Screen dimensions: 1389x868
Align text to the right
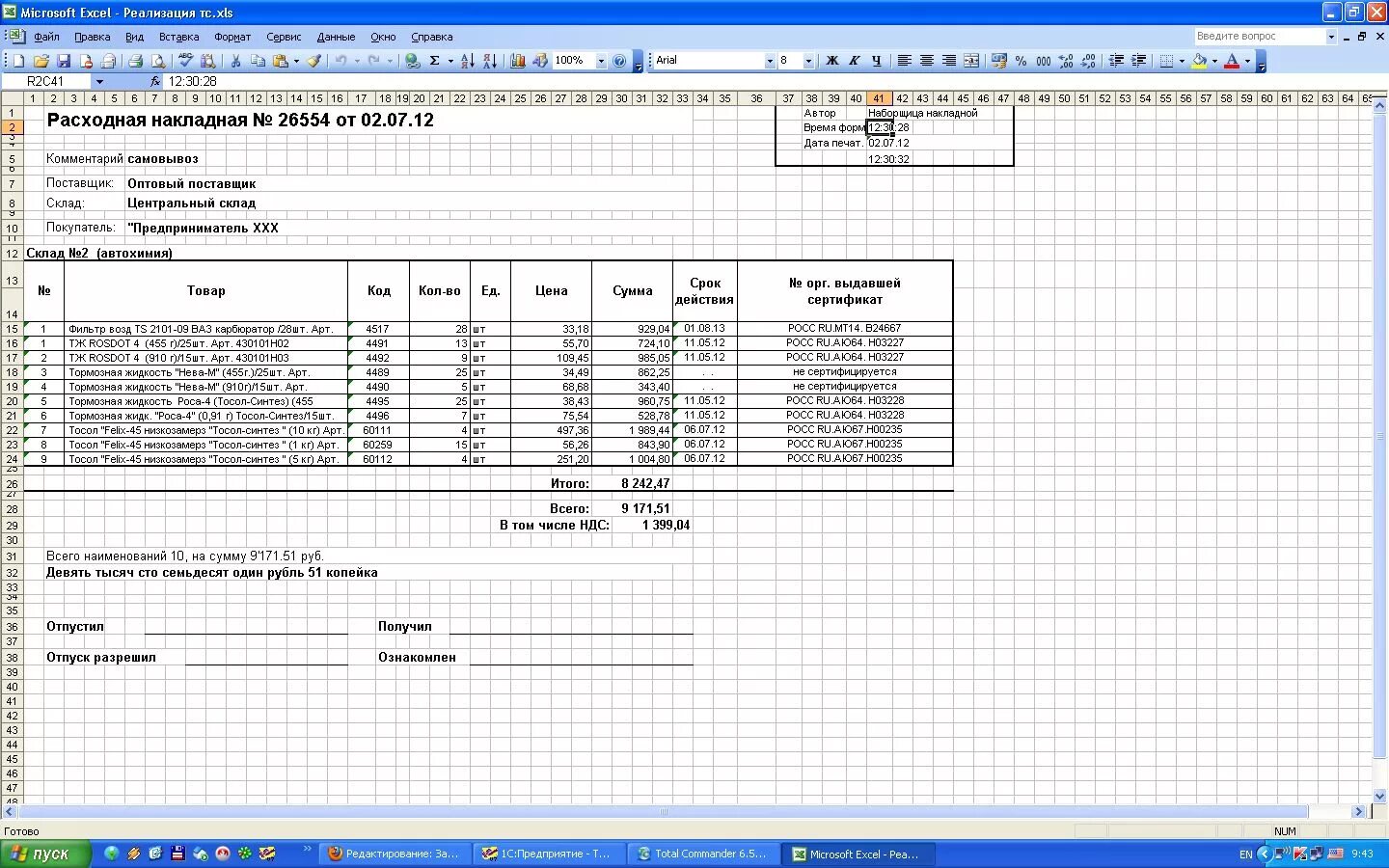point(948,61)
